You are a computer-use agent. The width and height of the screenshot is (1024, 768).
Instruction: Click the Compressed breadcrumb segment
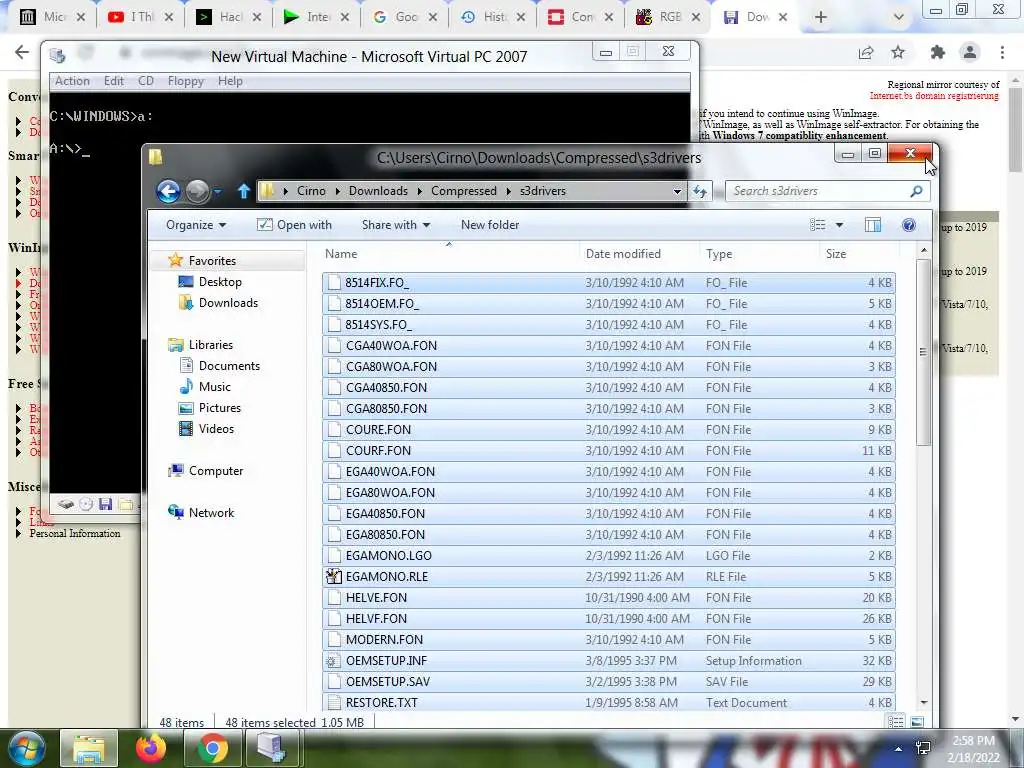click(x=464, y=191)
